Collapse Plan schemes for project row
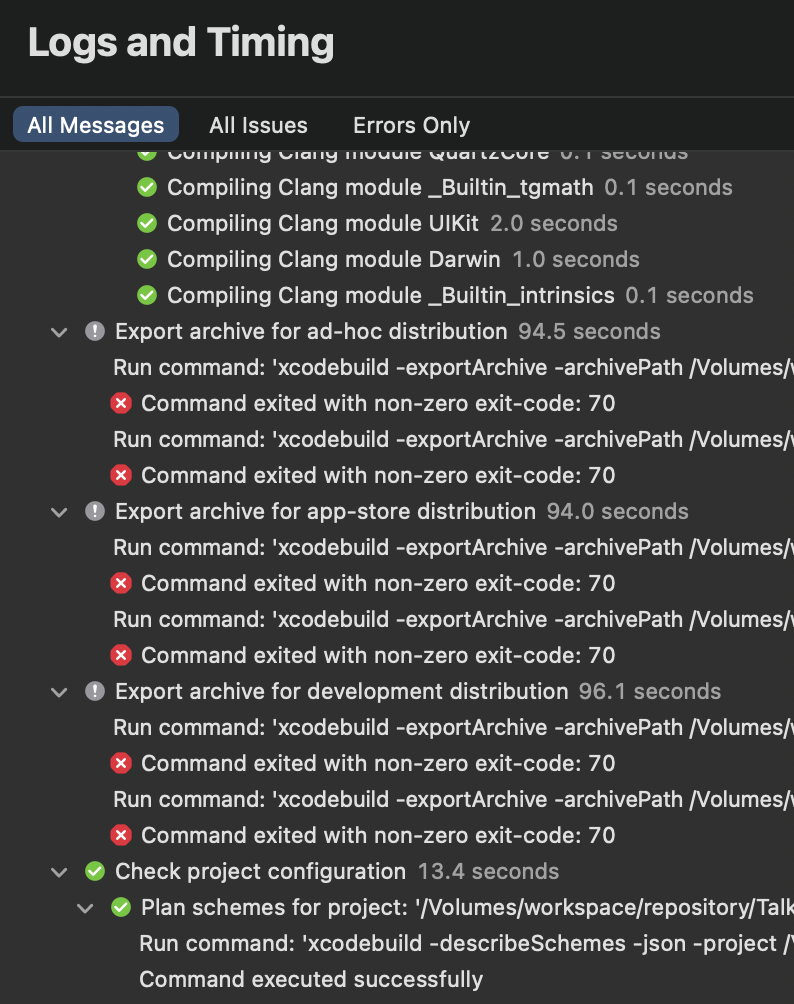Screen dimensions: 794x1004 click(86, 908)
